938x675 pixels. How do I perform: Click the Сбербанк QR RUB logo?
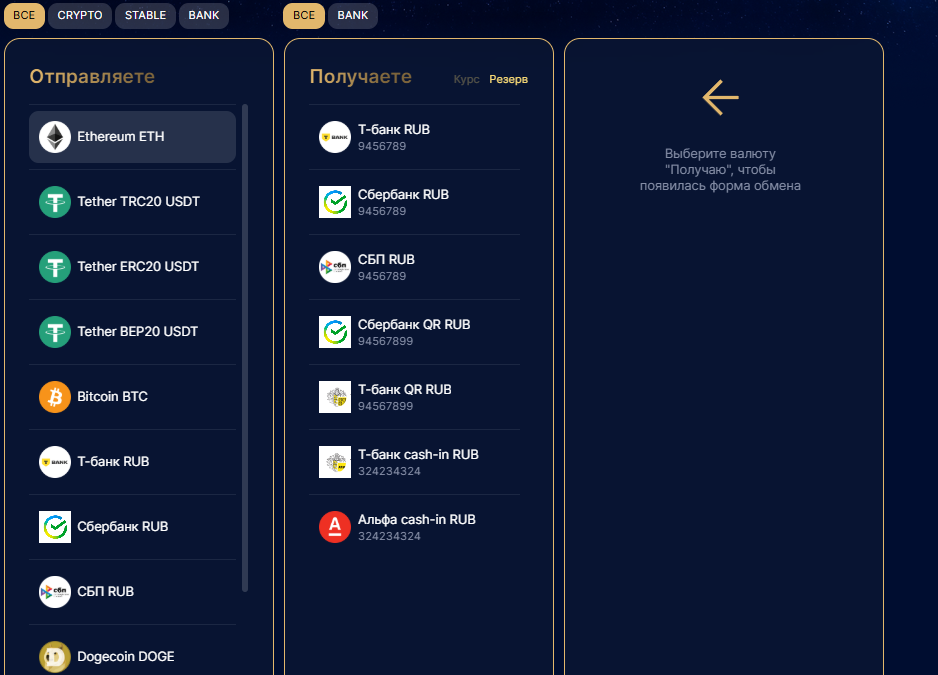(335, 332)
